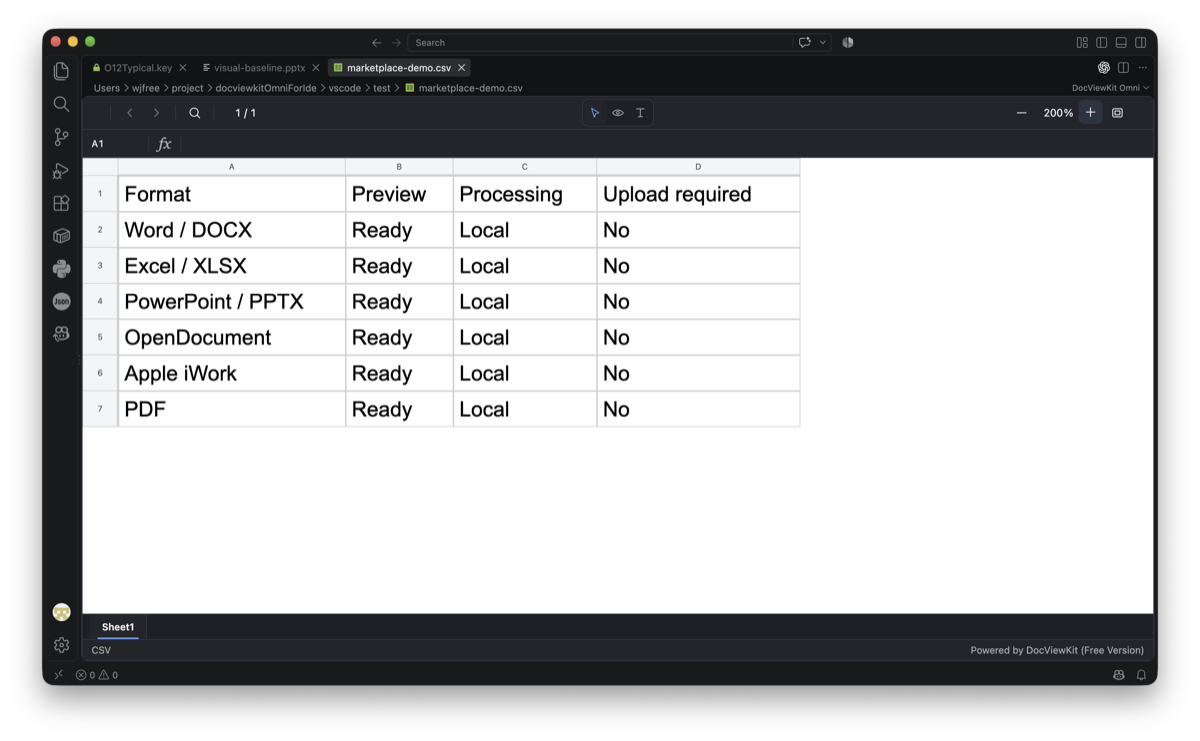Toggle the bottom panel
Viewport: 1200px width, 741px height.
pyautogui.click(x=1121, y=42)
